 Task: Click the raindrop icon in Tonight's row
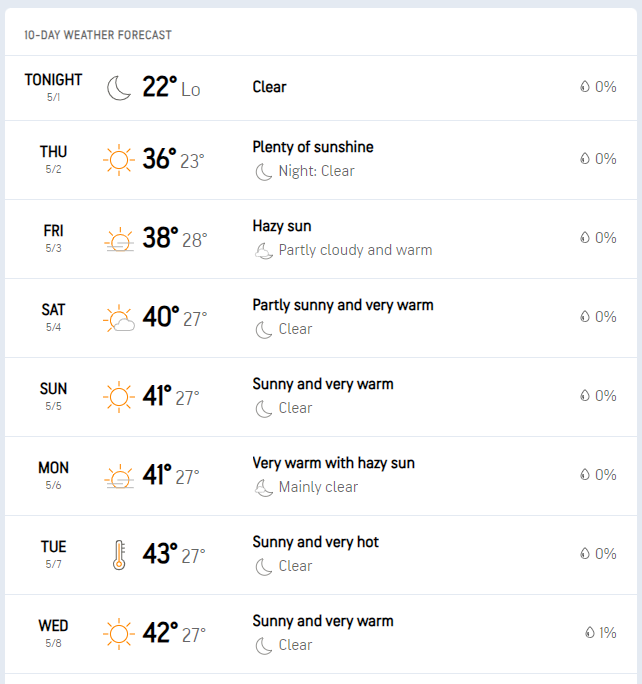pyautogui.click(x=585, y=87)
